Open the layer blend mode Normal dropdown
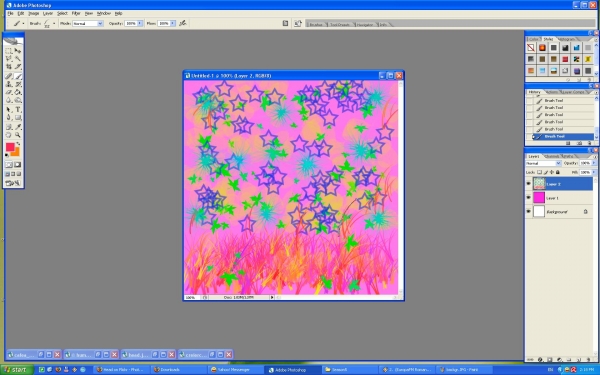Screen dimensions: 600x375 [x=543, y=163]
